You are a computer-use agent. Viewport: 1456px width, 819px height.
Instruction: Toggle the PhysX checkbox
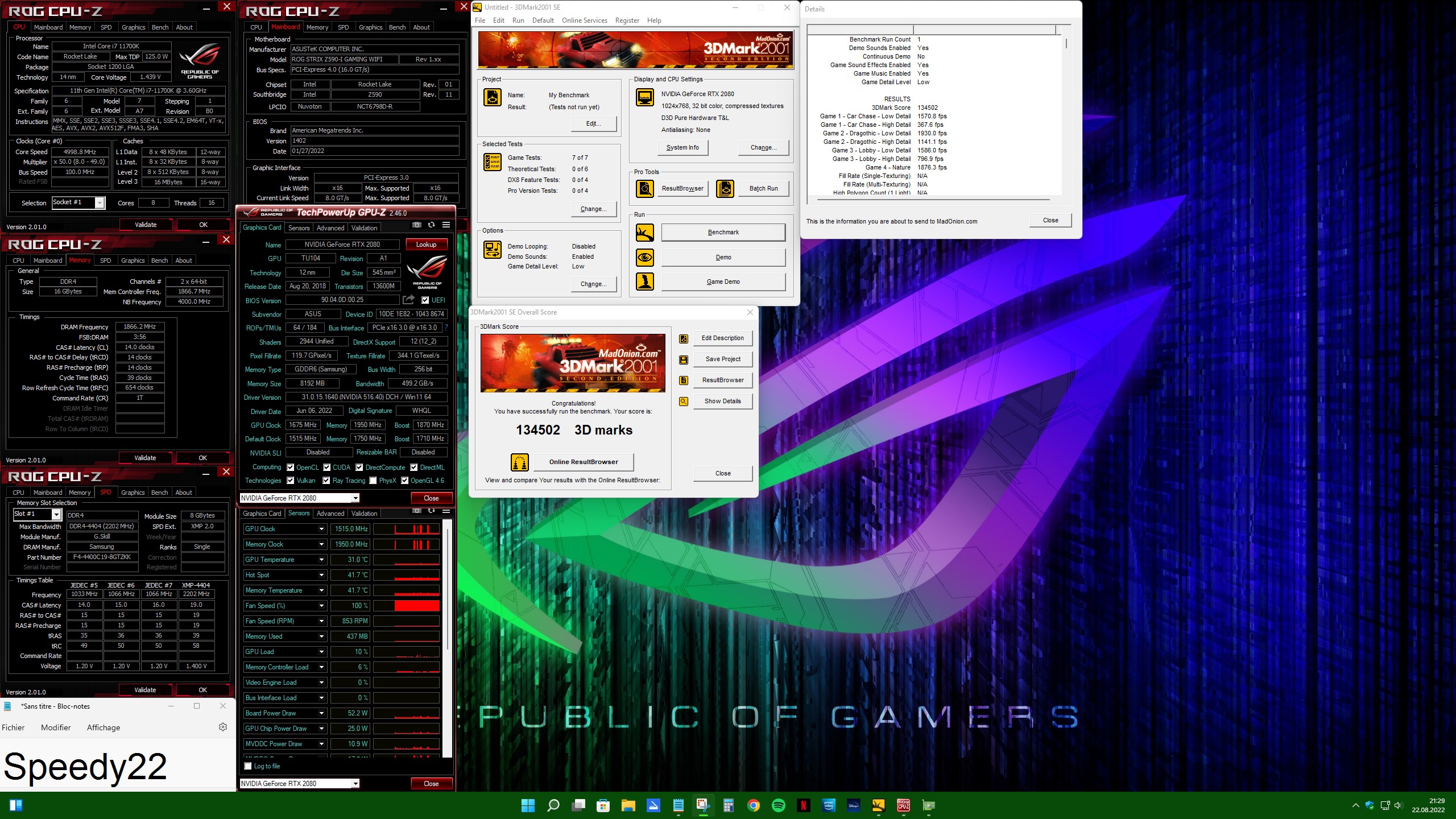pos(373,481)
